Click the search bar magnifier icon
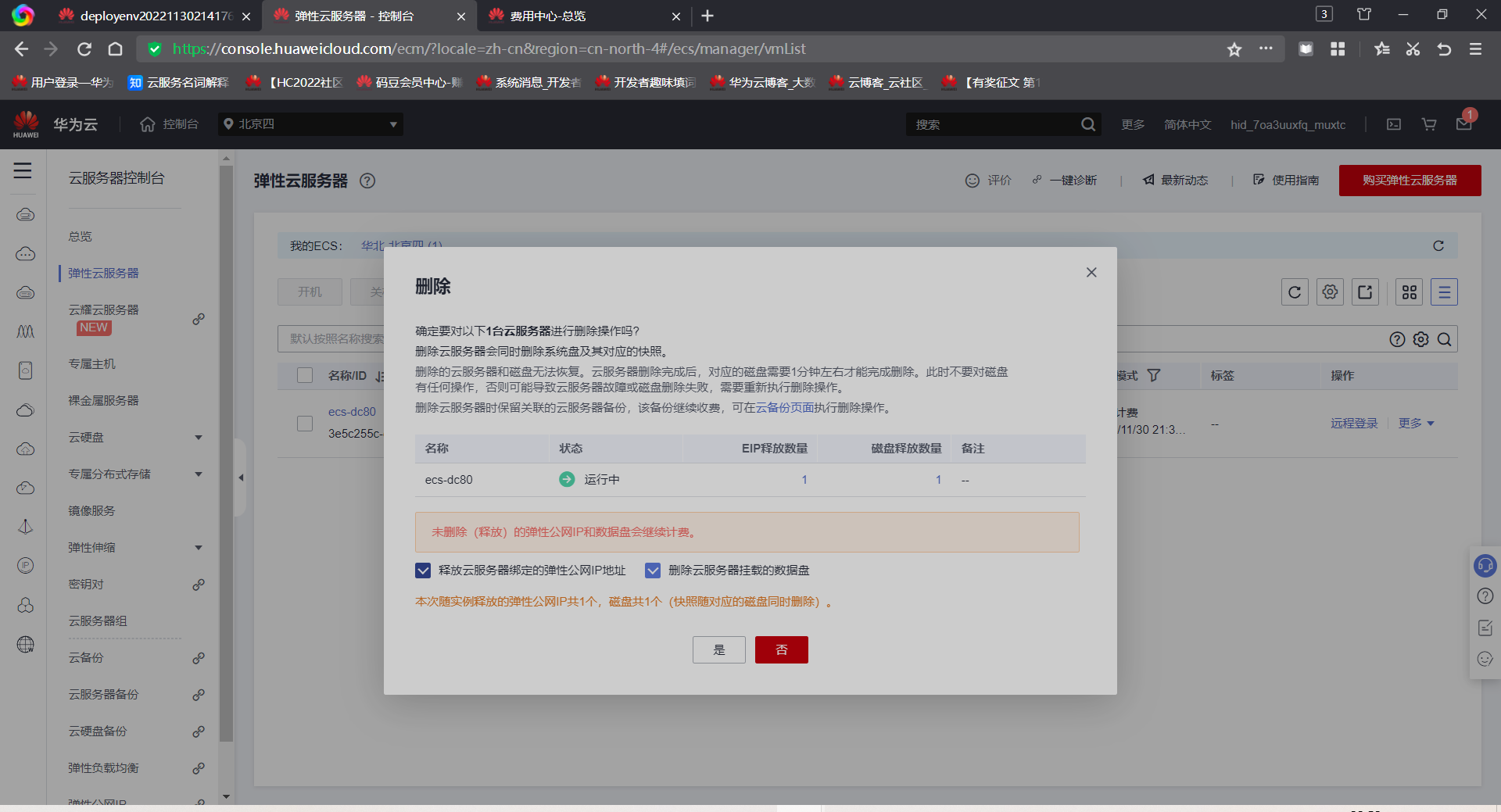This screenshot has height=812, width=1501. 1445,339
